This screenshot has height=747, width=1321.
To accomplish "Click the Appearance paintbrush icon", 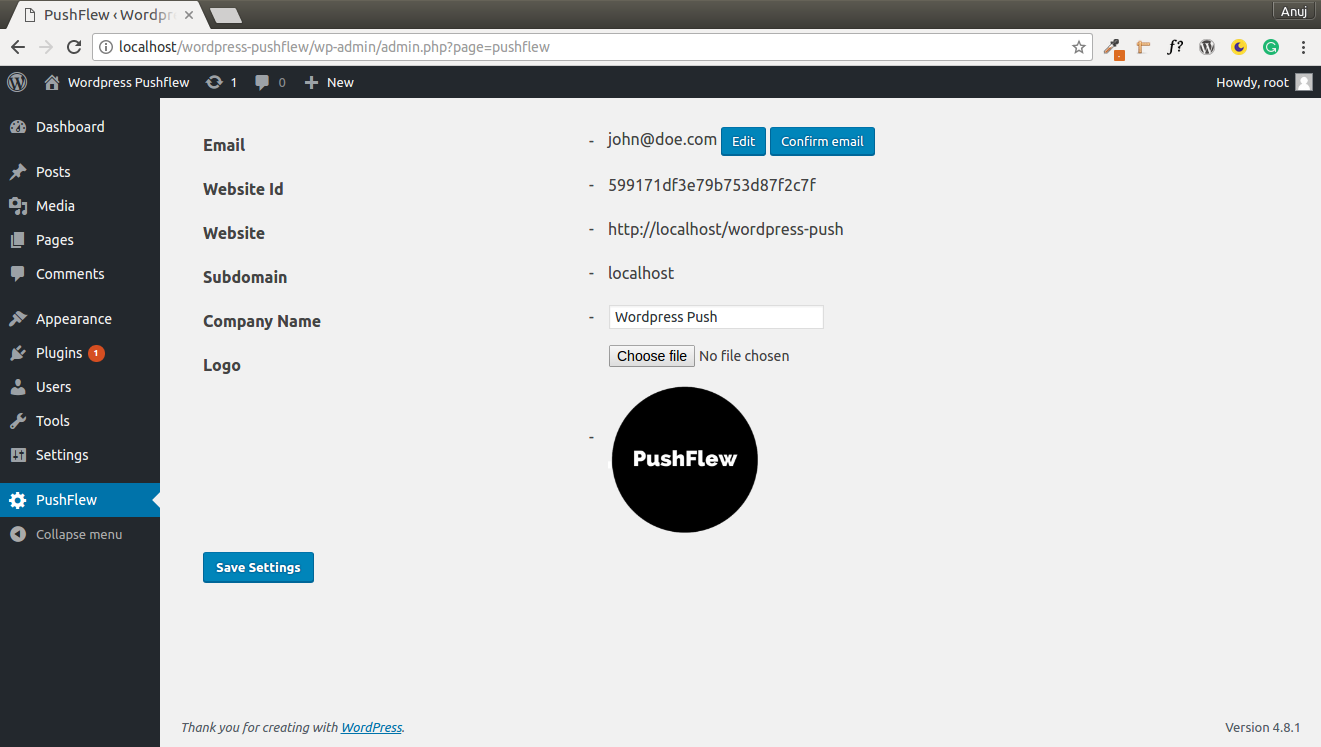I will point(18,319).
